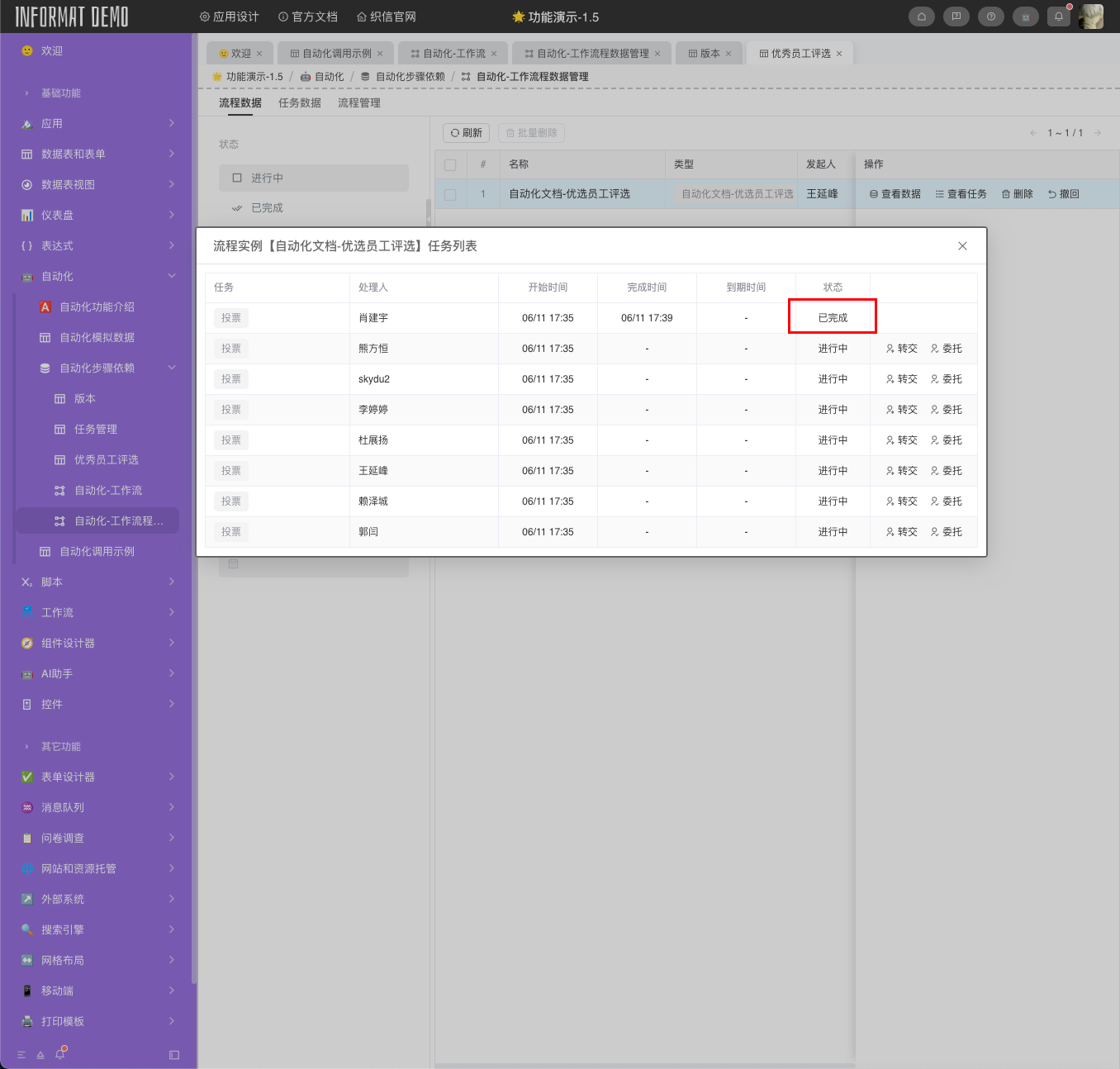Open the user avatar in top right
This screenshot has width=1120, height=1069.
tap(1091, 17)
